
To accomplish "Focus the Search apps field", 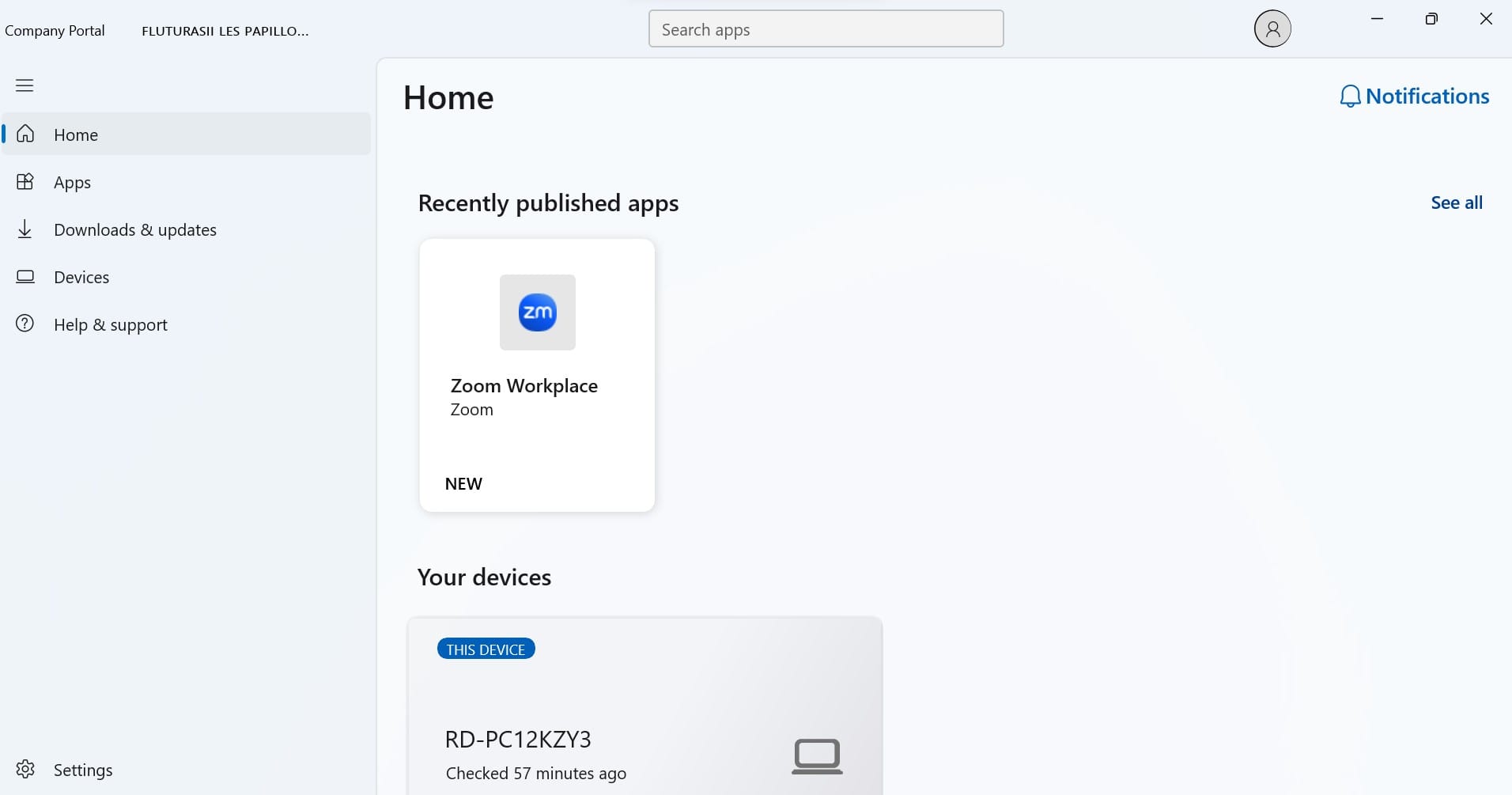I will pos(826,29).
